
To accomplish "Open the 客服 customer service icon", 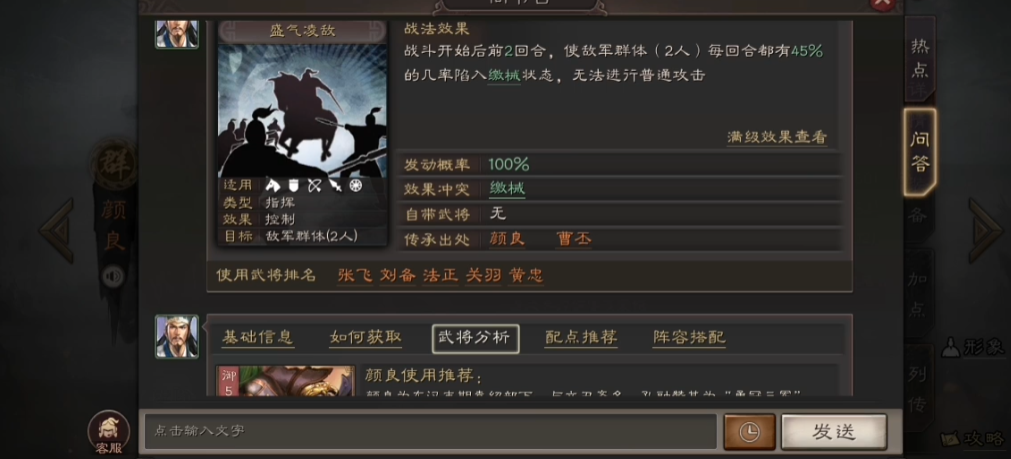I will (x=108, y=432).
